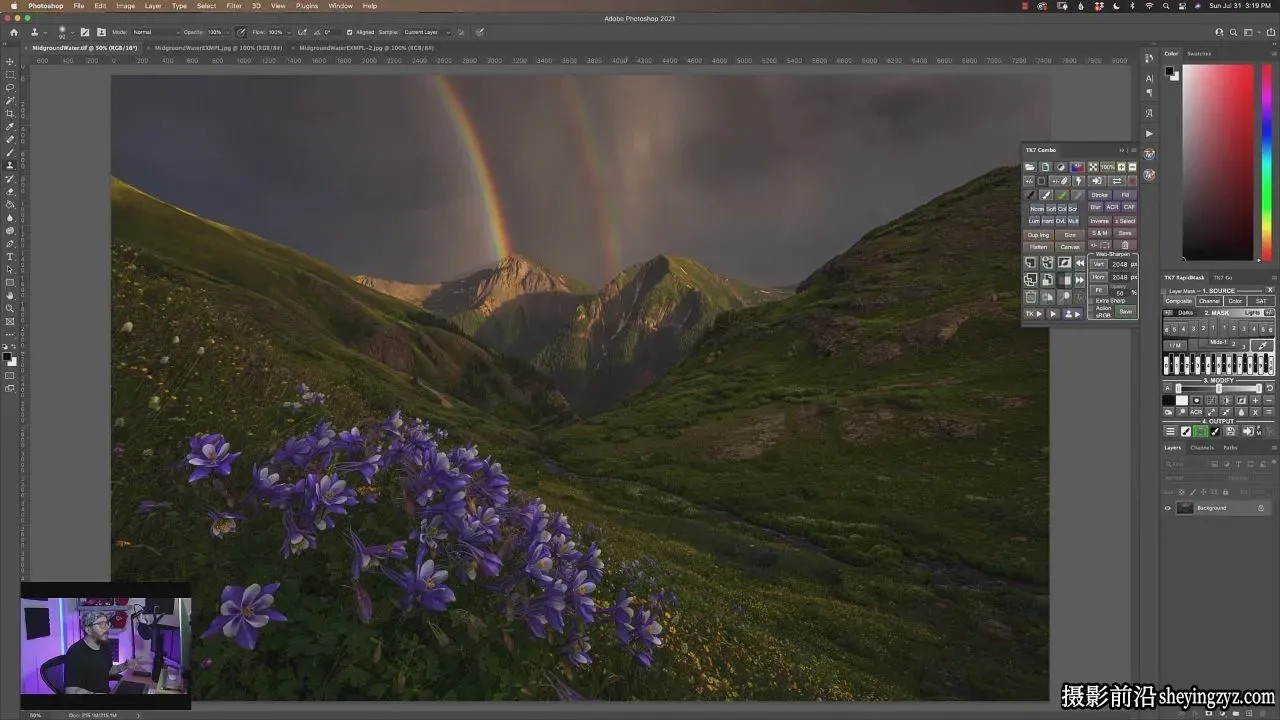
Task: Toggle the Extra Sharp checkbox
Action: (x=1092, y=301)
